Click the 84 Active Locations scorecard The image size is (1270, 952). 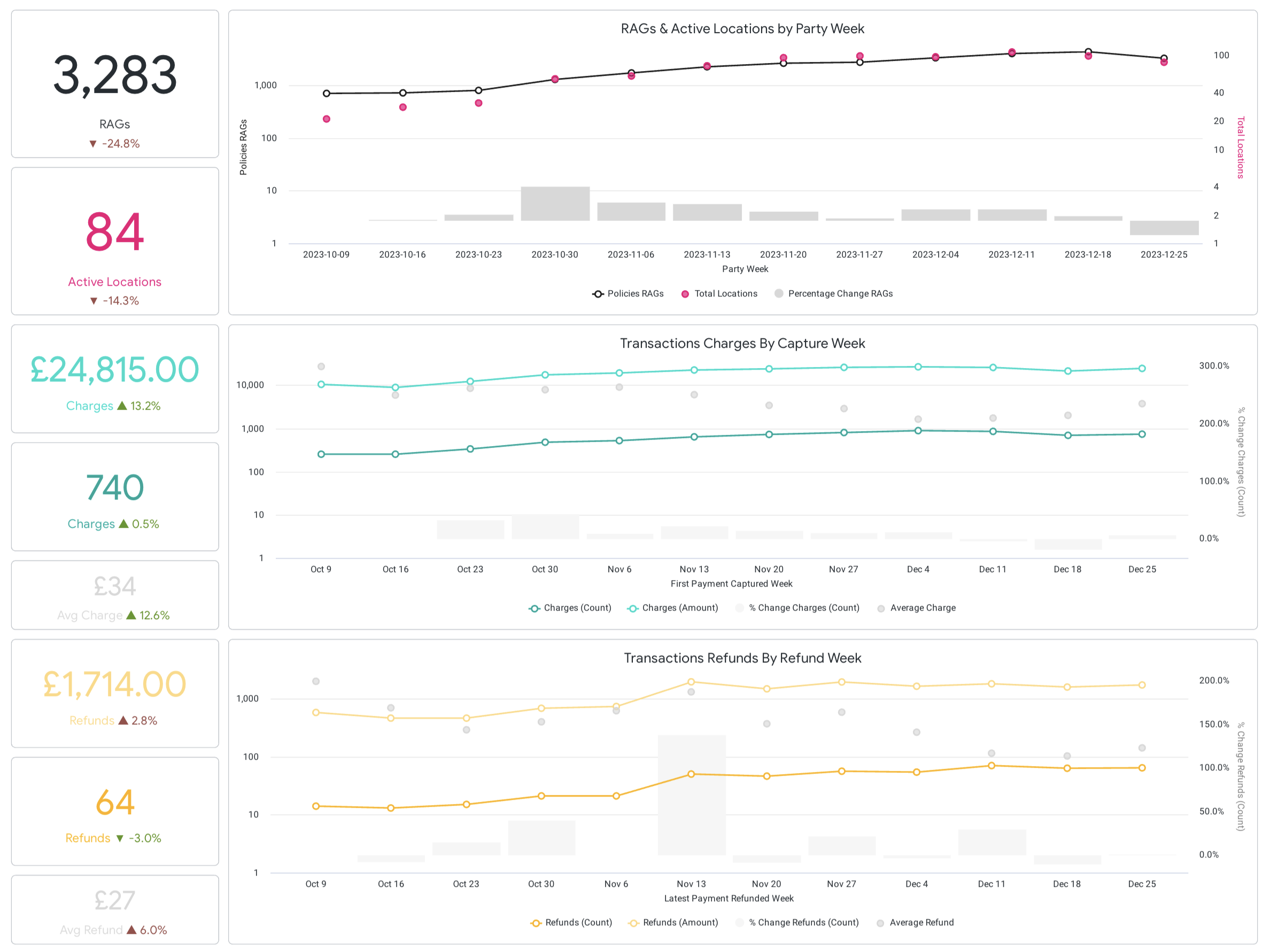(115, 241)
